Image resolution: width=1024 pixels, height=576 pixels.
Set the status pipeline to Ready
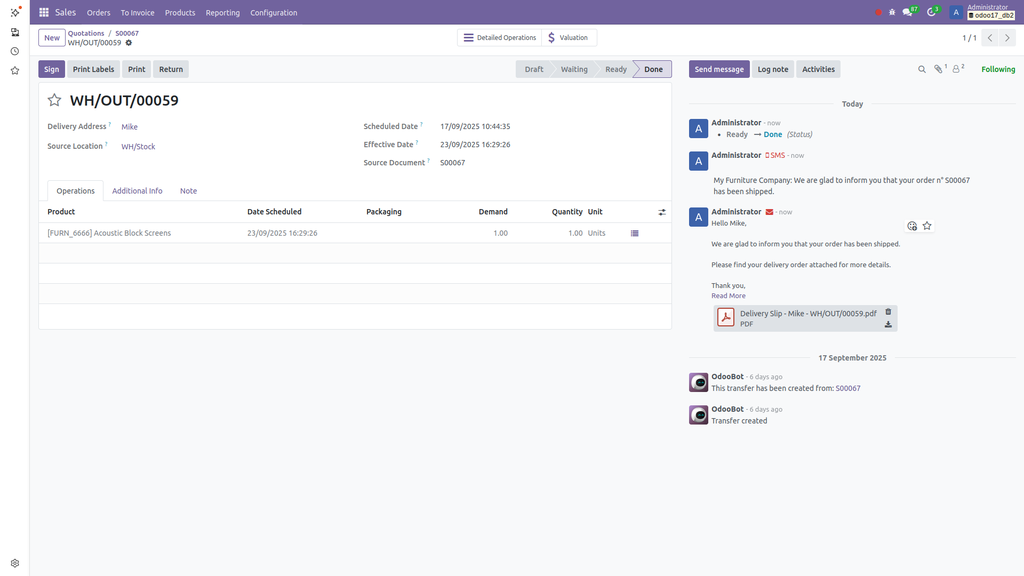616,69
